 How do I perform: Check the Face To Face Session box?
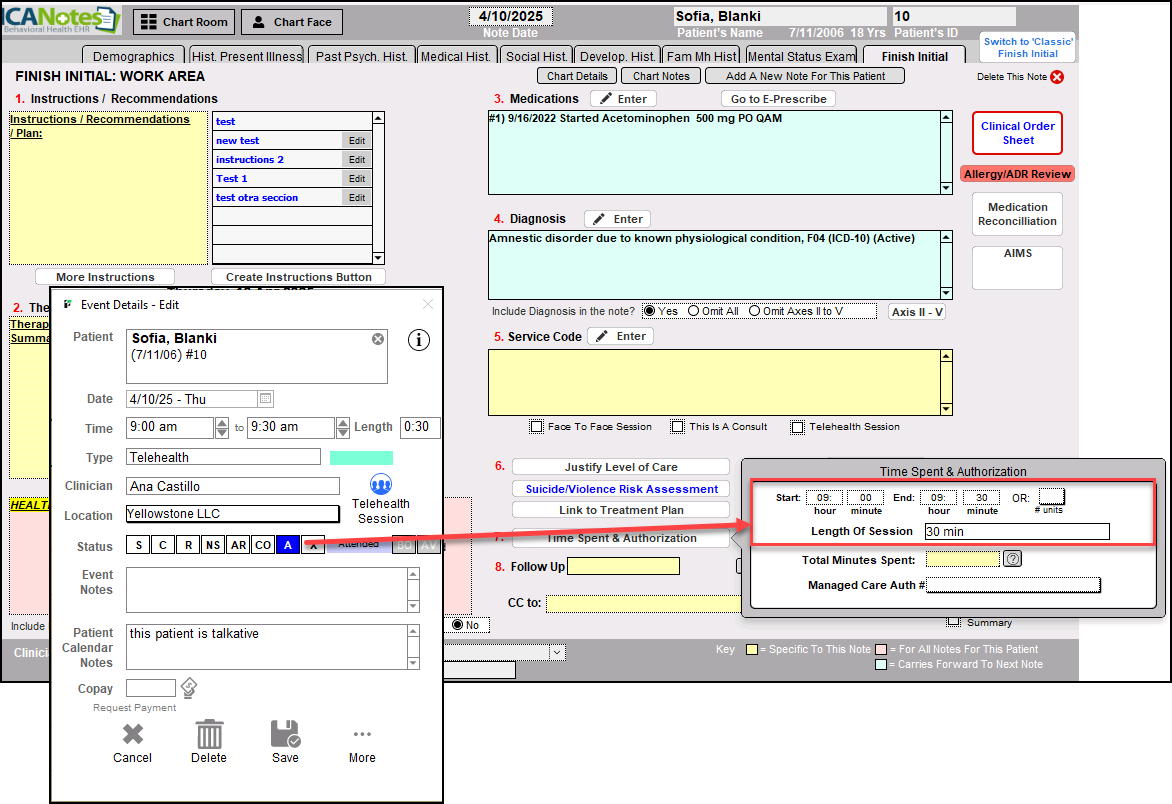[x=537, y=427]
